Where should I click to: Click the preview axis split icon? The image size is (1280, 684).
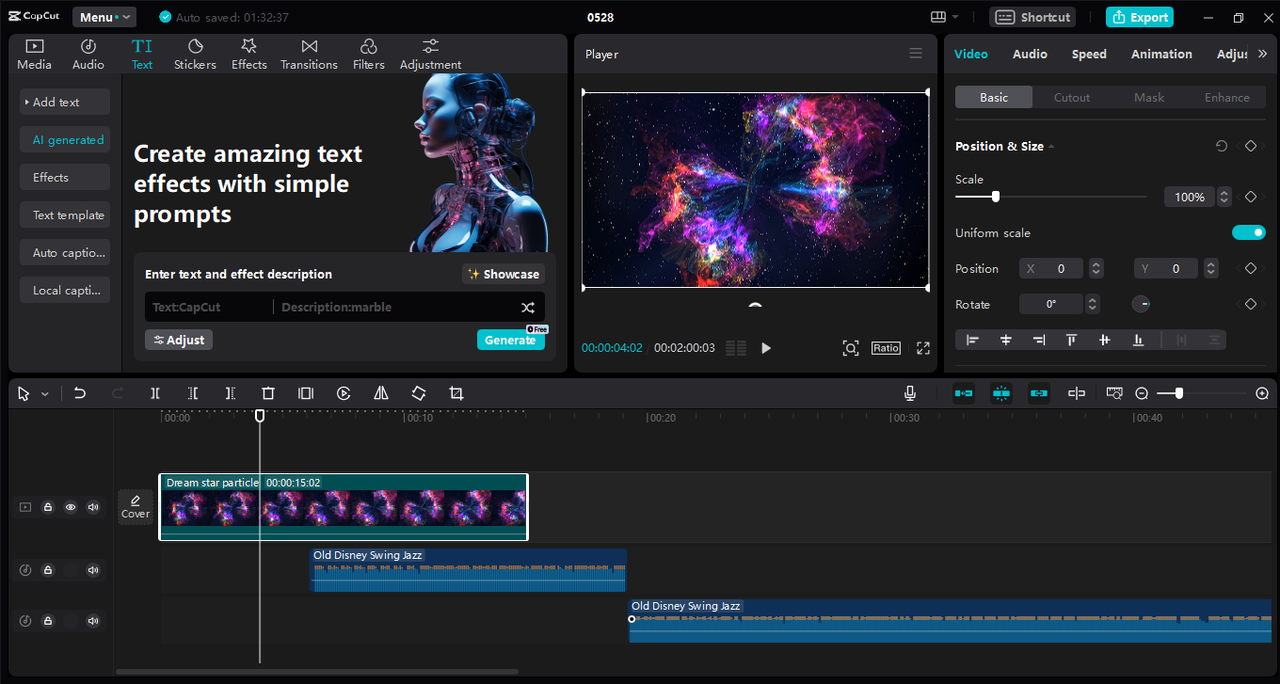click(1076, 394)
